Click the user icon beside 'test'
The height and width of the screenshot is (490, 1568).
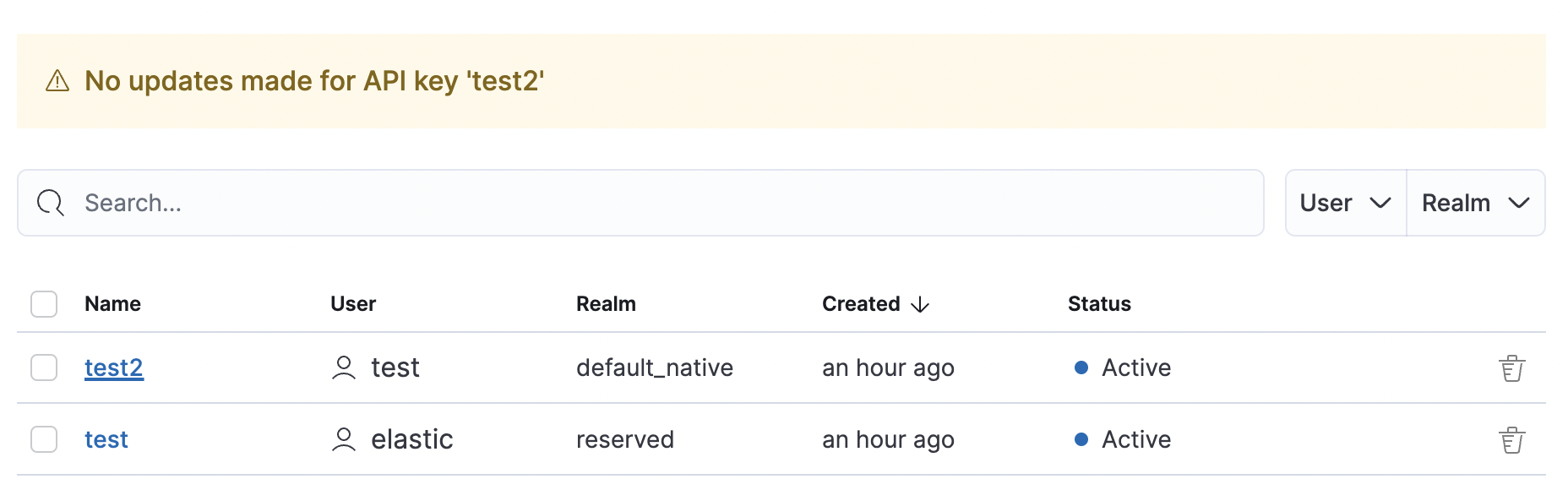tap(344, 367)
